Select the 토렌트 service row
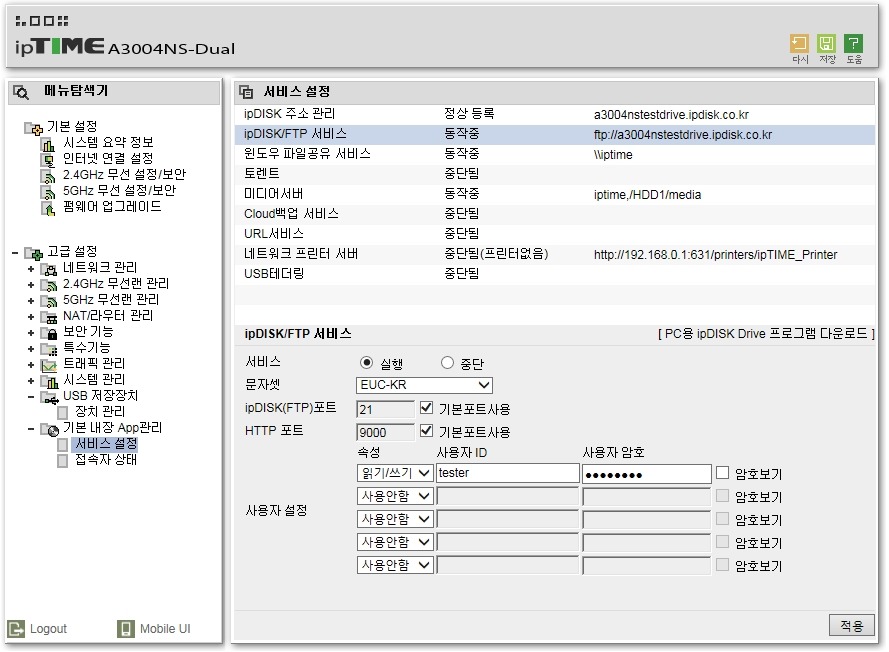889x652 pixels. (554, 174)
